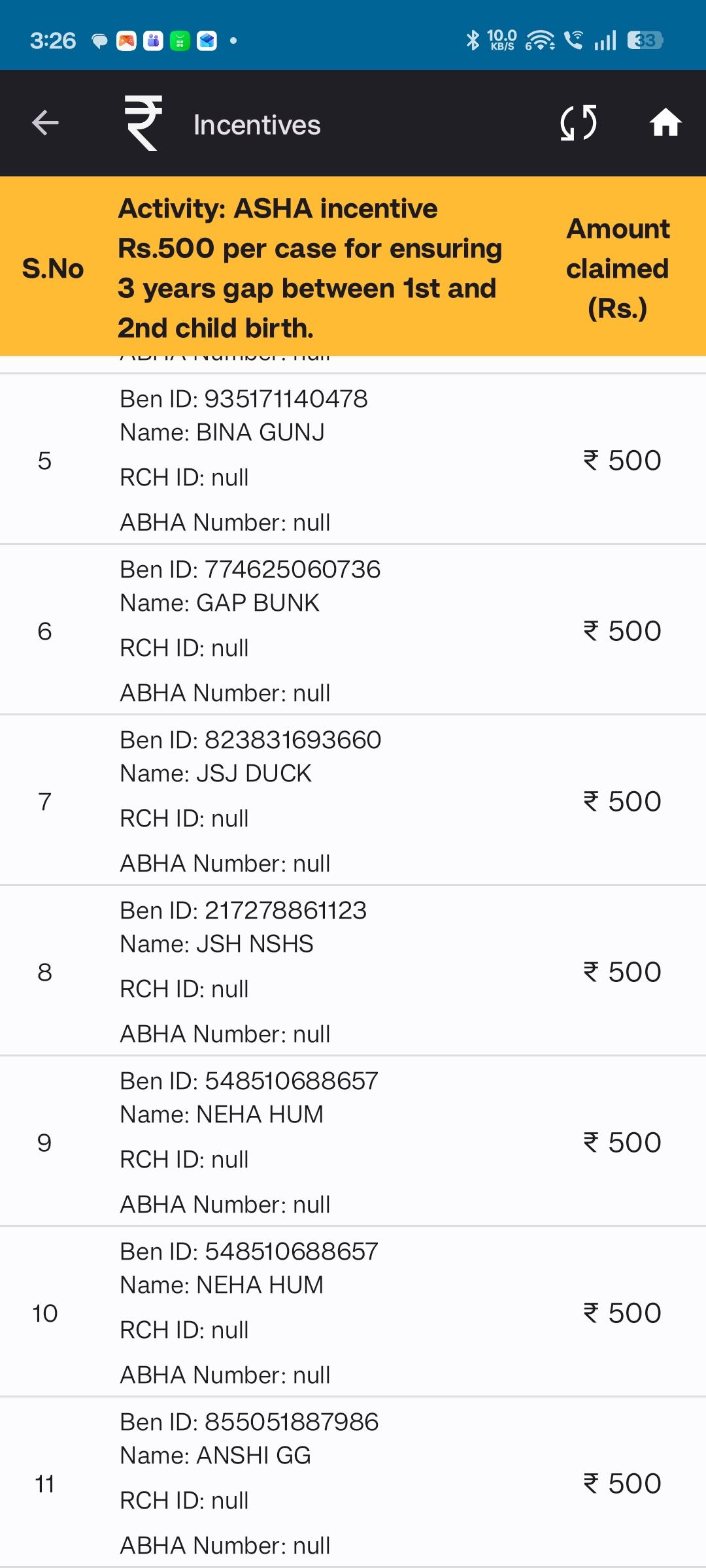Tap Amount claimed (Rs.) column header
The height and width of the screenshot is (1568, 706).
[618, 269]
